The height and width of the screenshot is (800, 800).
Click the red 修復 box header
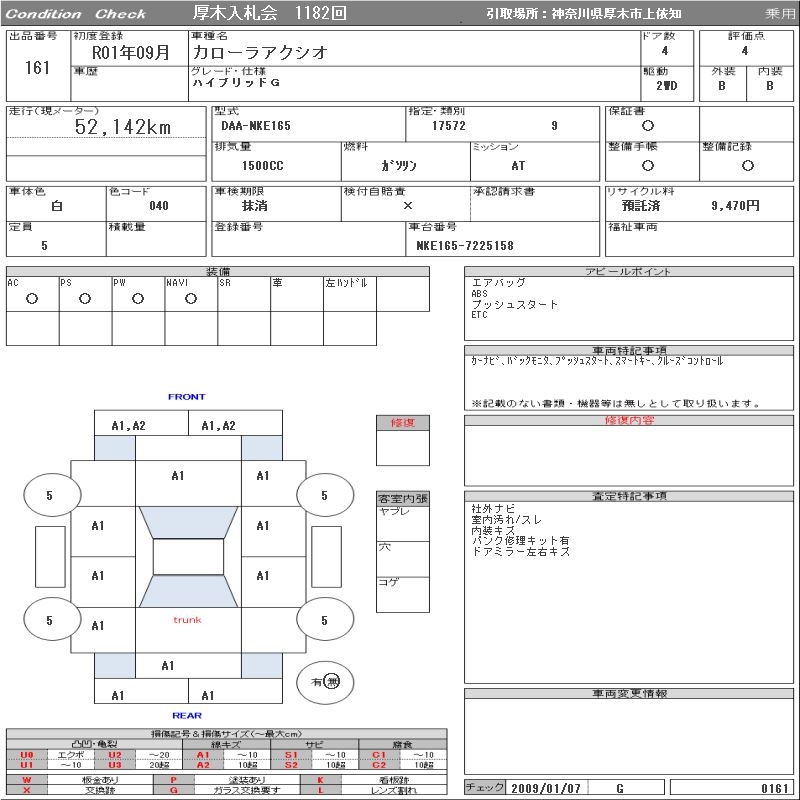(x=403, y=423)
